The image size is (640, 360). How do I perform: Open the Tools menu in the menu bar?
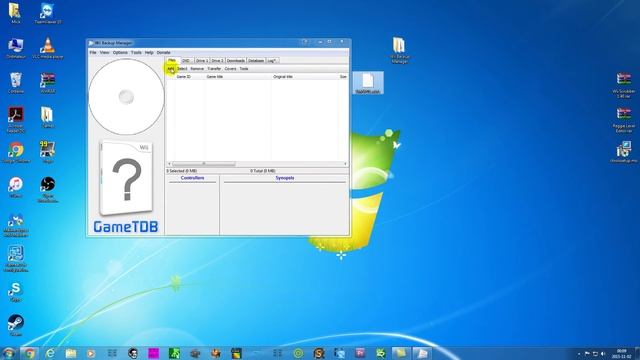point(136,53)
